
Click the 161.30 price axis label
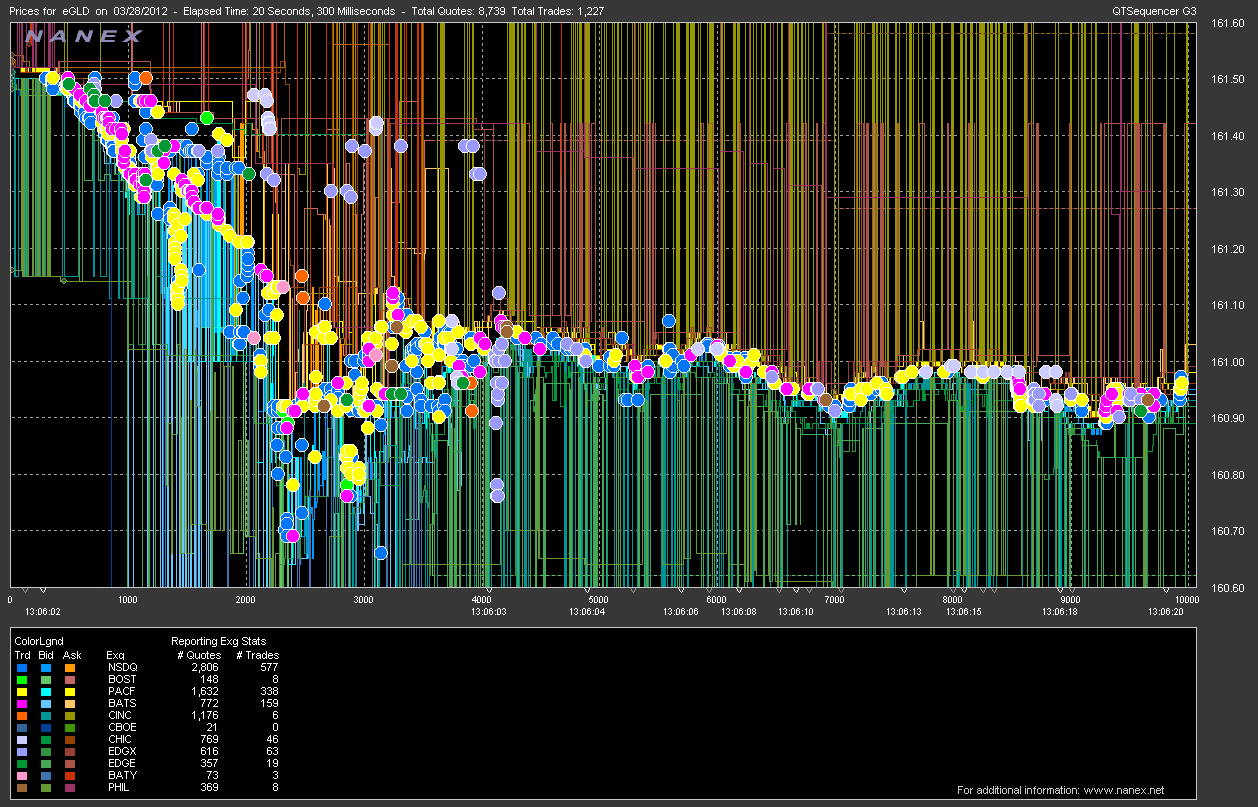[1226, 192]
